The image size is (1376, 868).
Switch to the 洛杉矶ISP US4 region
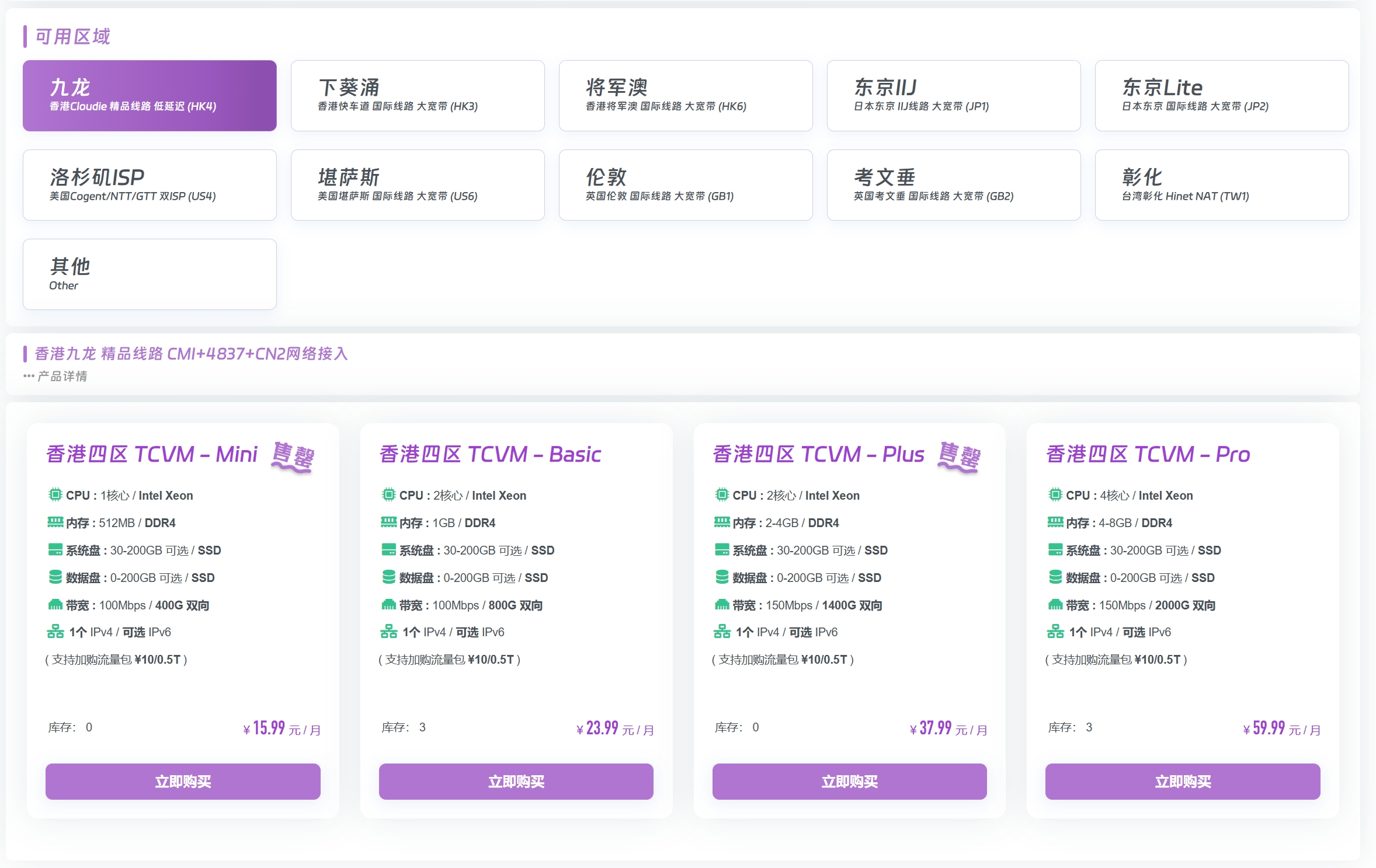pyautogui.click(x=150, y=185)
